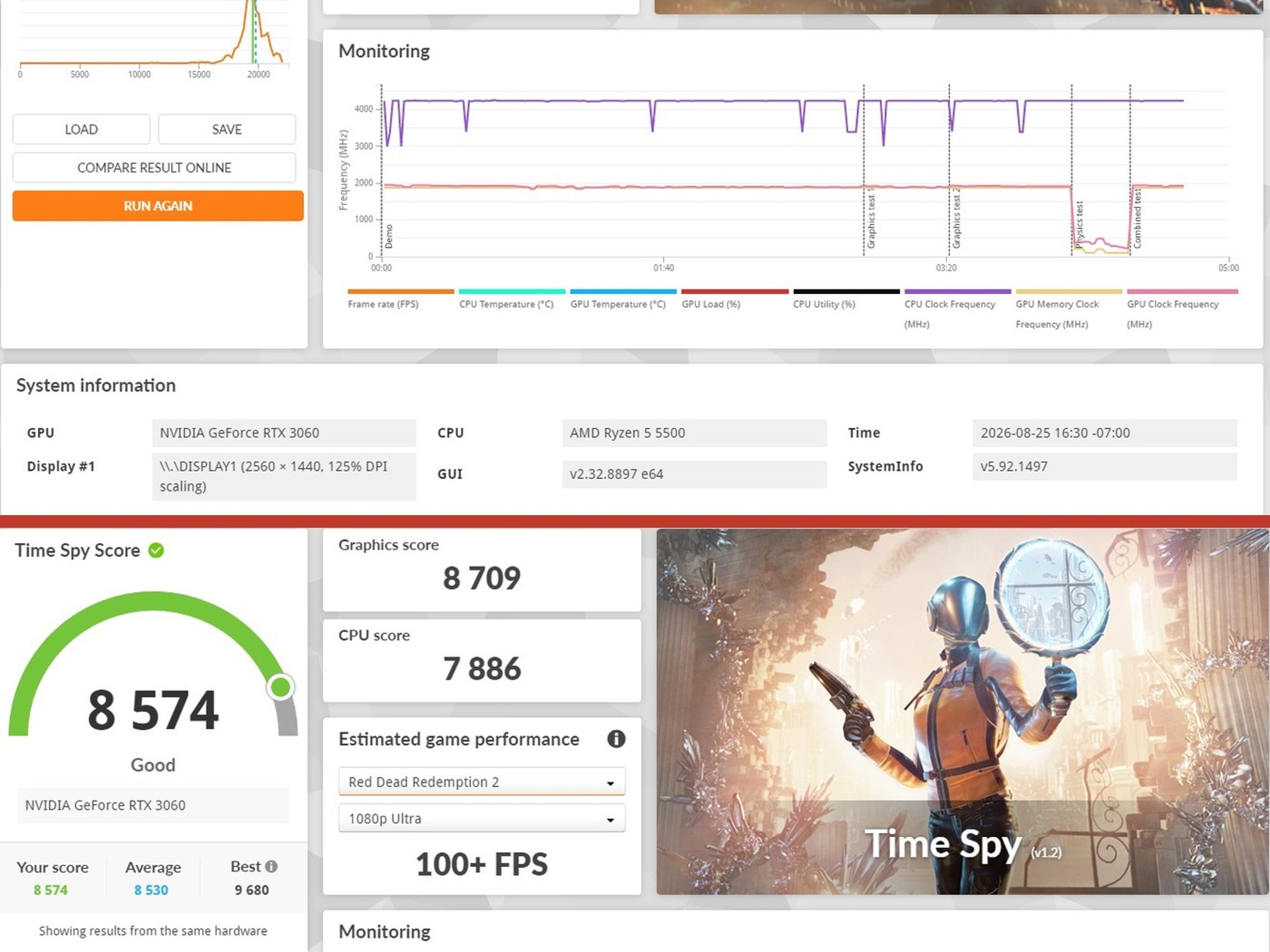Toggle the GPU Memory Clock Frequency legend entry

tap(1068, 309)
